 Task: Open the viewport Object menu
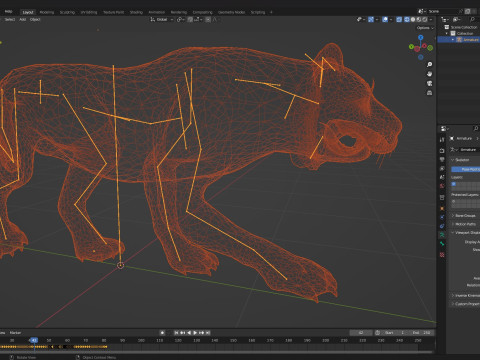[35, 19]
